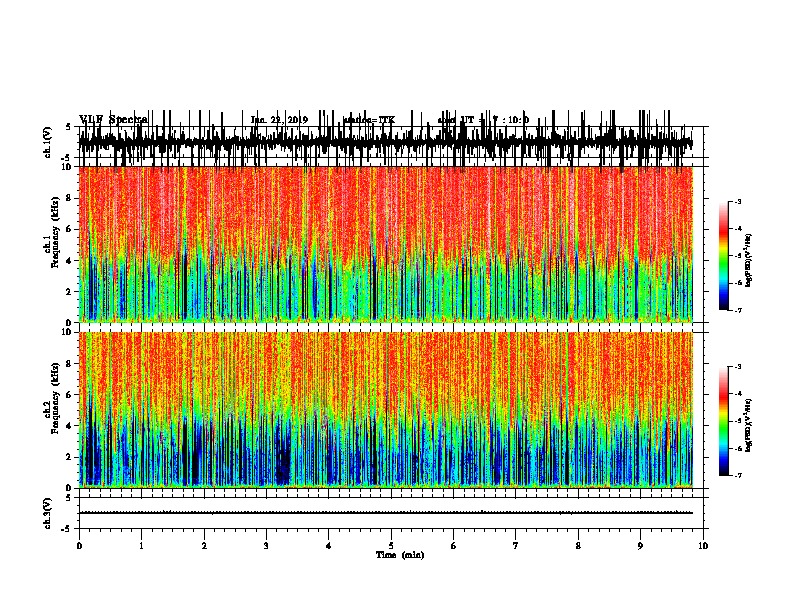Click the '-3' label on ch.1 colorbar
Image resolution: width=792 pixels, height=612 pixels.
(737, 202)
